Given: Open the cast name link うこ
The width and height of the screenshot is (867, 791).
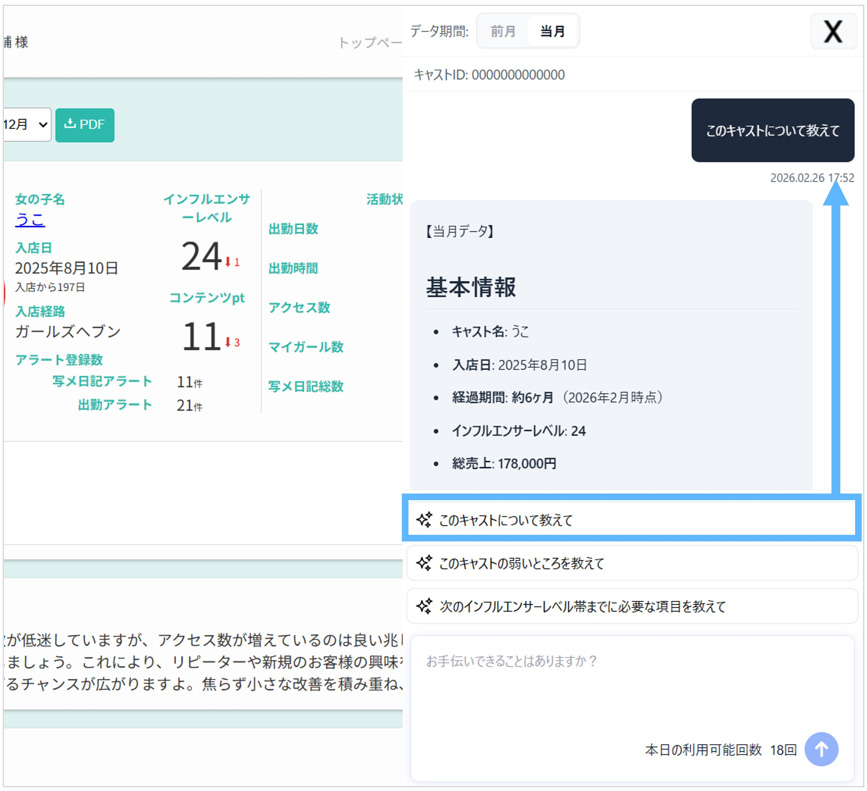Looking at the screenshot, I should pos(30,220).
